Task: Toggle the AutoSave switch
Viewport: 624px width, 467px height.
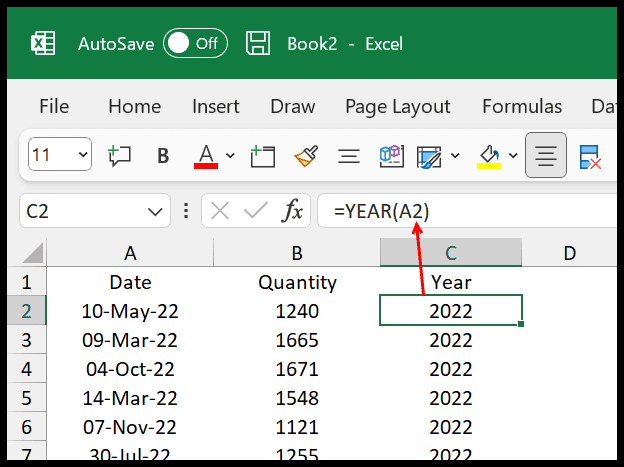Action: (x=195, y=44)
